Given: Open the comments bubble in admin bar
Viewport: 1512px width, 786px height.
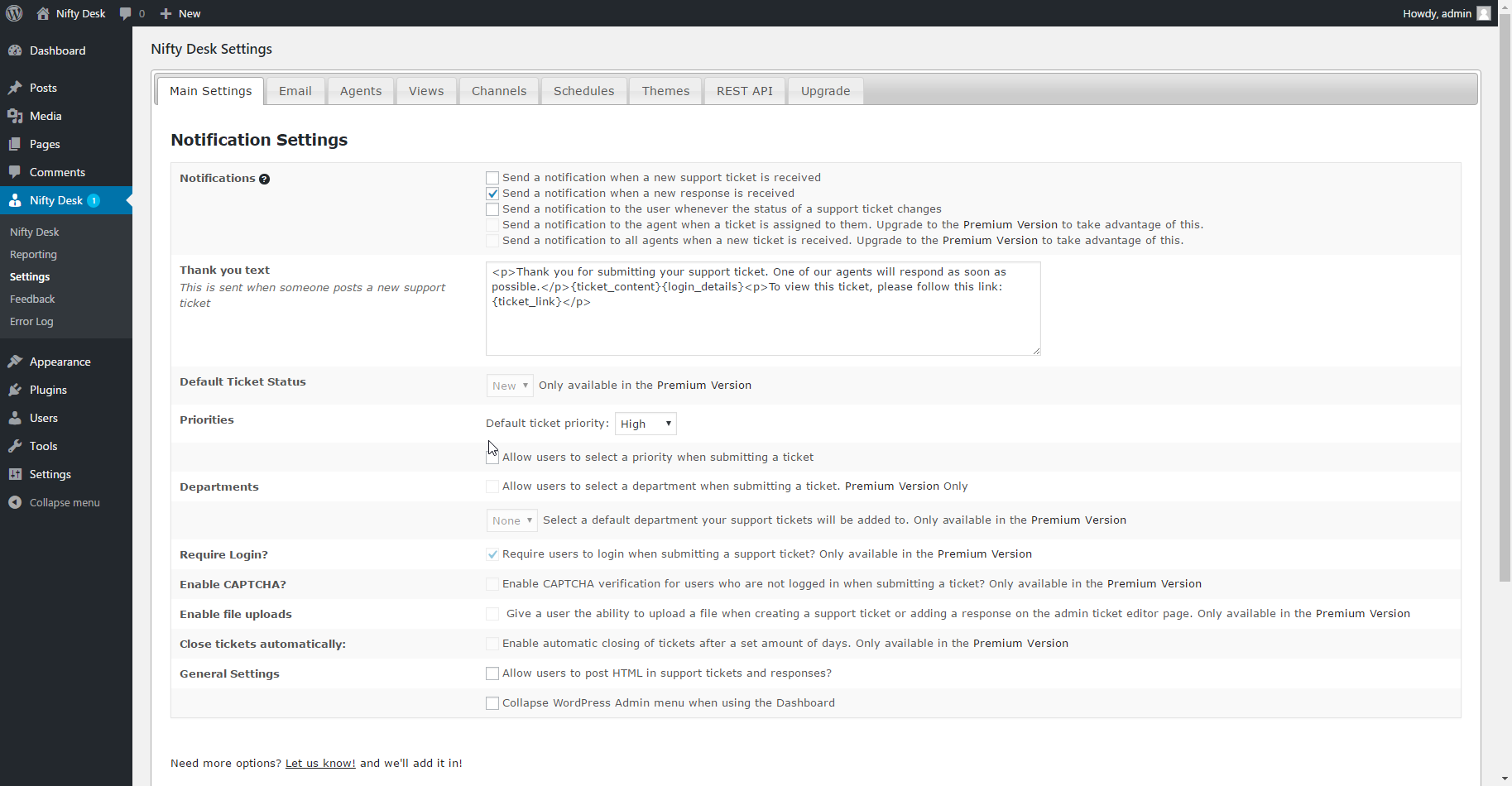Looking at the screenshot, I should (125, 13).
